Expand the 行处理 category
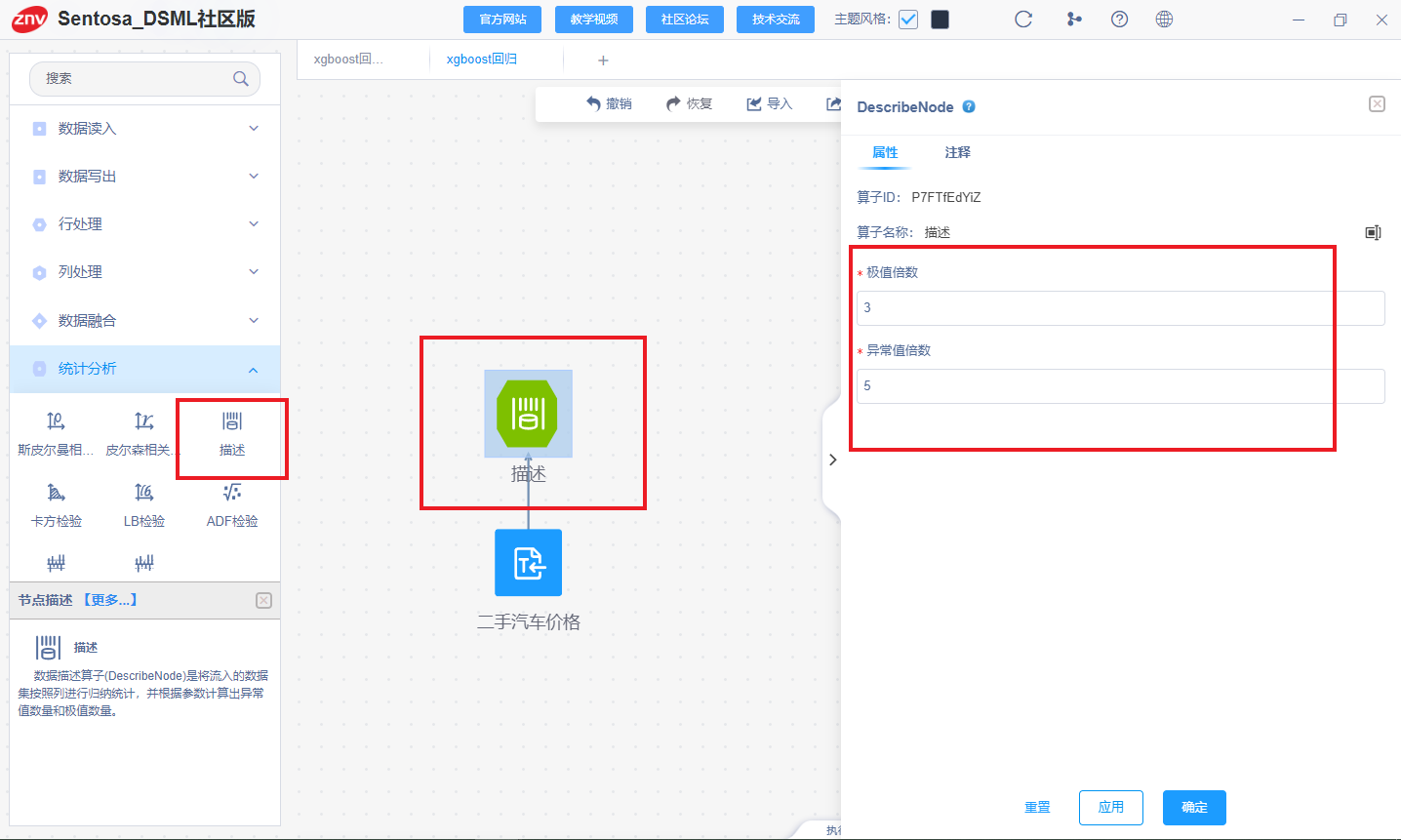This screenshot has height=840, width=1401. [x=144, y=224]
